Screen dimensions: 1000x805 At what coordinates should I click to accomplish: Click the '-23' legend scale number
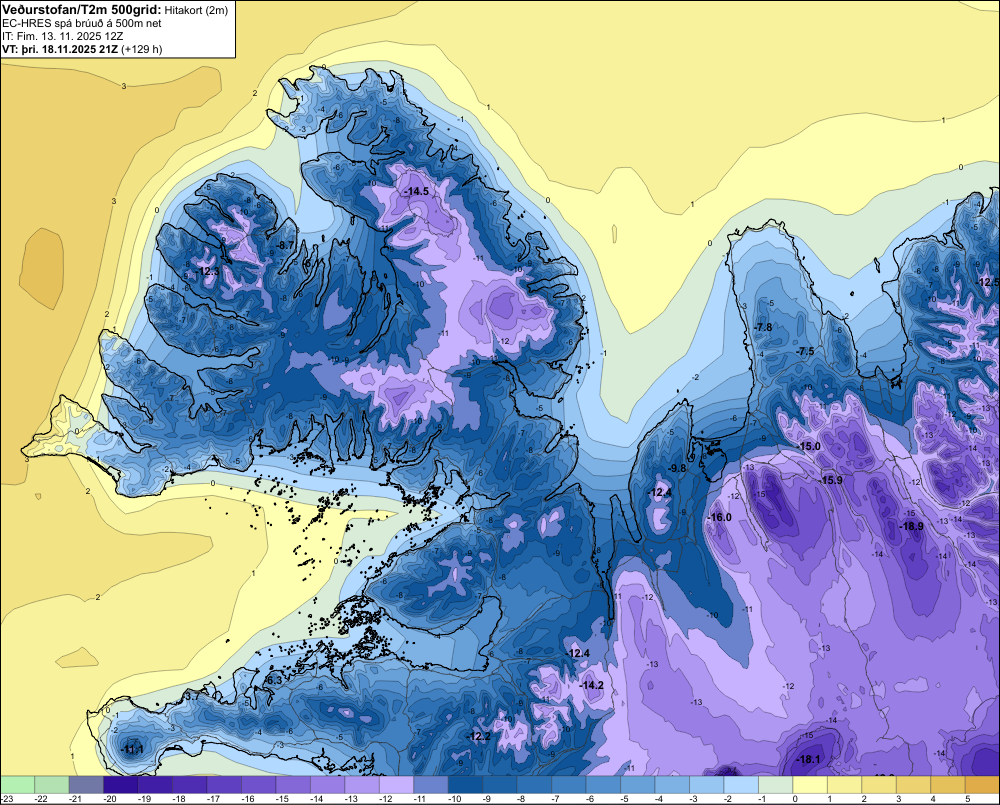point(7,799)
